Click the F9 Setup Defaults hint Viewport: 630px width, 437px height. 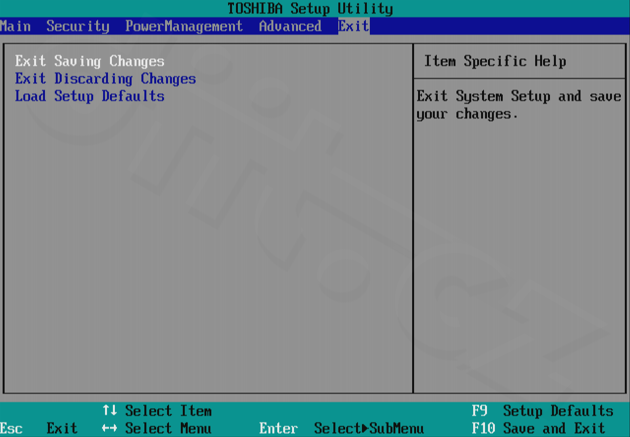point(542,411)
